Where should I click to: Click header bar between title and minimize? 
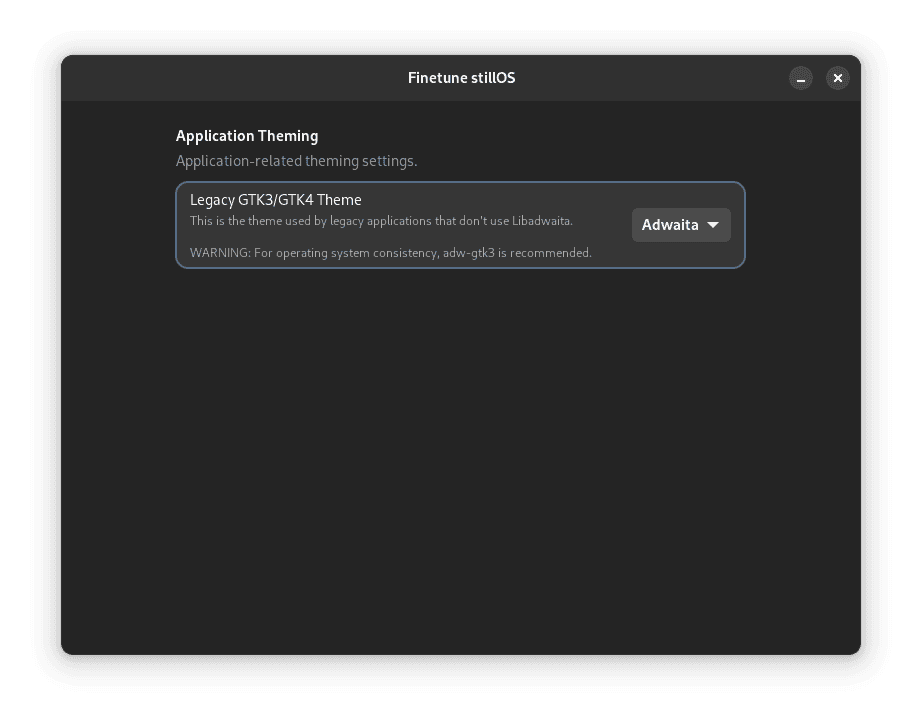click(650, 78)
